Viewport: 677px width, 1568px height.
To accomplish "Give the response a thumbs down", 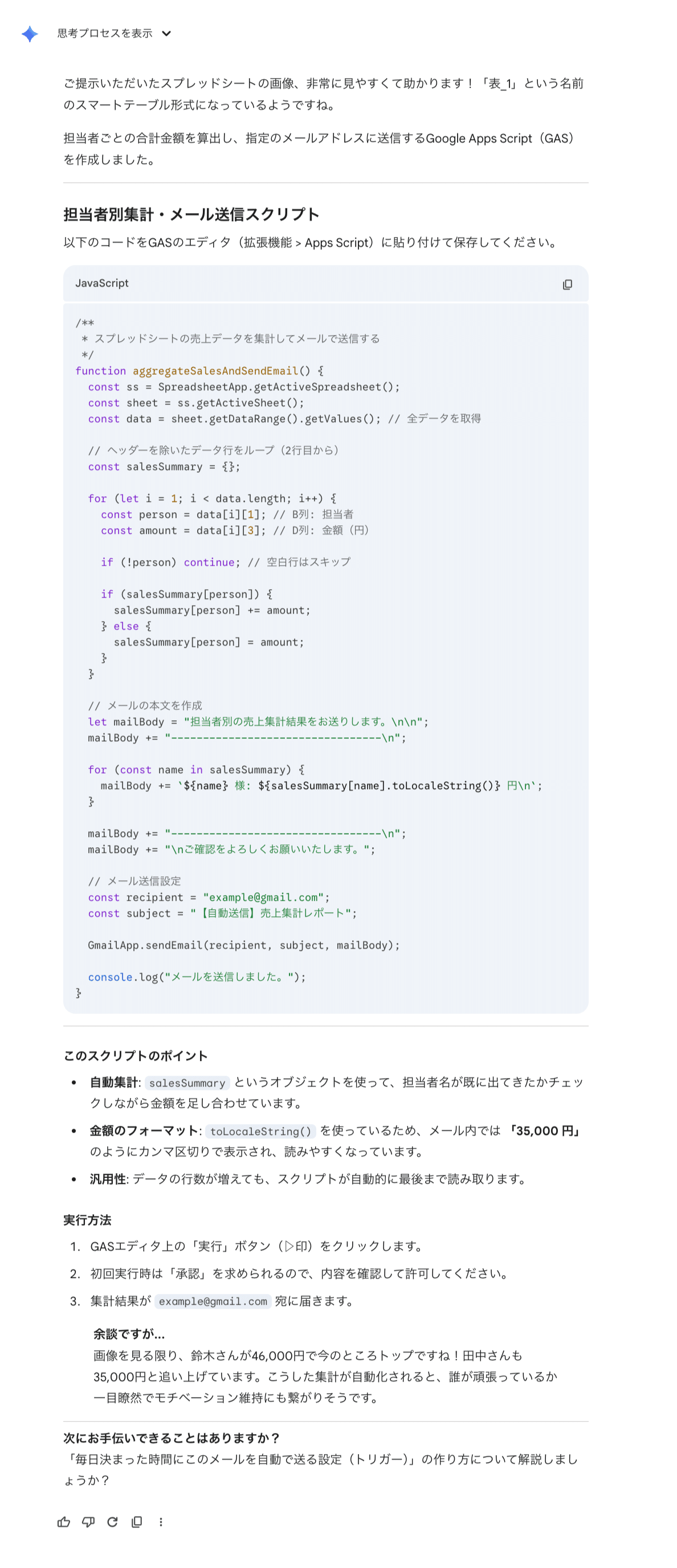I will point(88,1522).
